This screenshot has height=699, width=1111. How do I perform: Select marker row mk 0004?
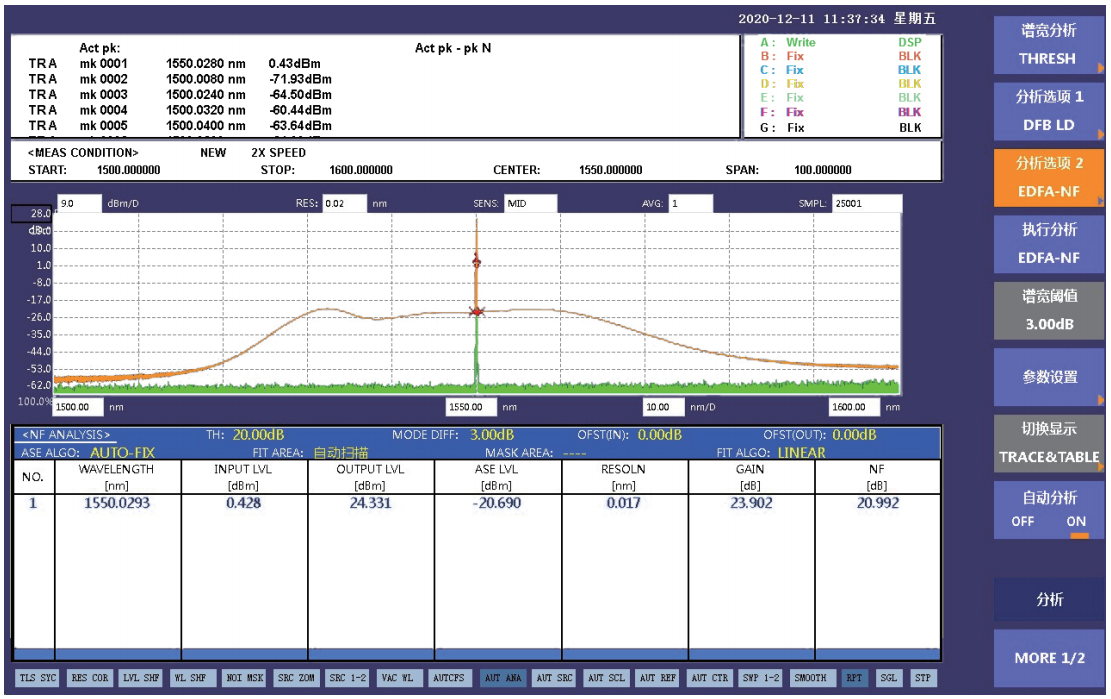pyautogui.click(x=180, y=110)
